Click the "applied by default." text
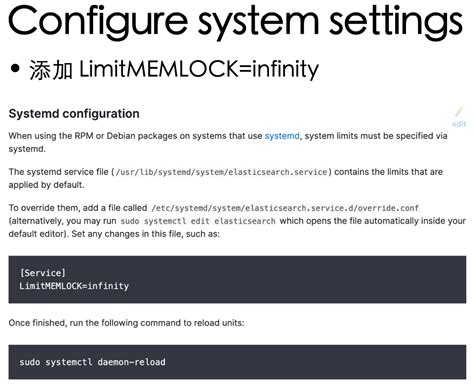Screen dimensions: 474x386 pyautogui.click(x=46, y=185)
